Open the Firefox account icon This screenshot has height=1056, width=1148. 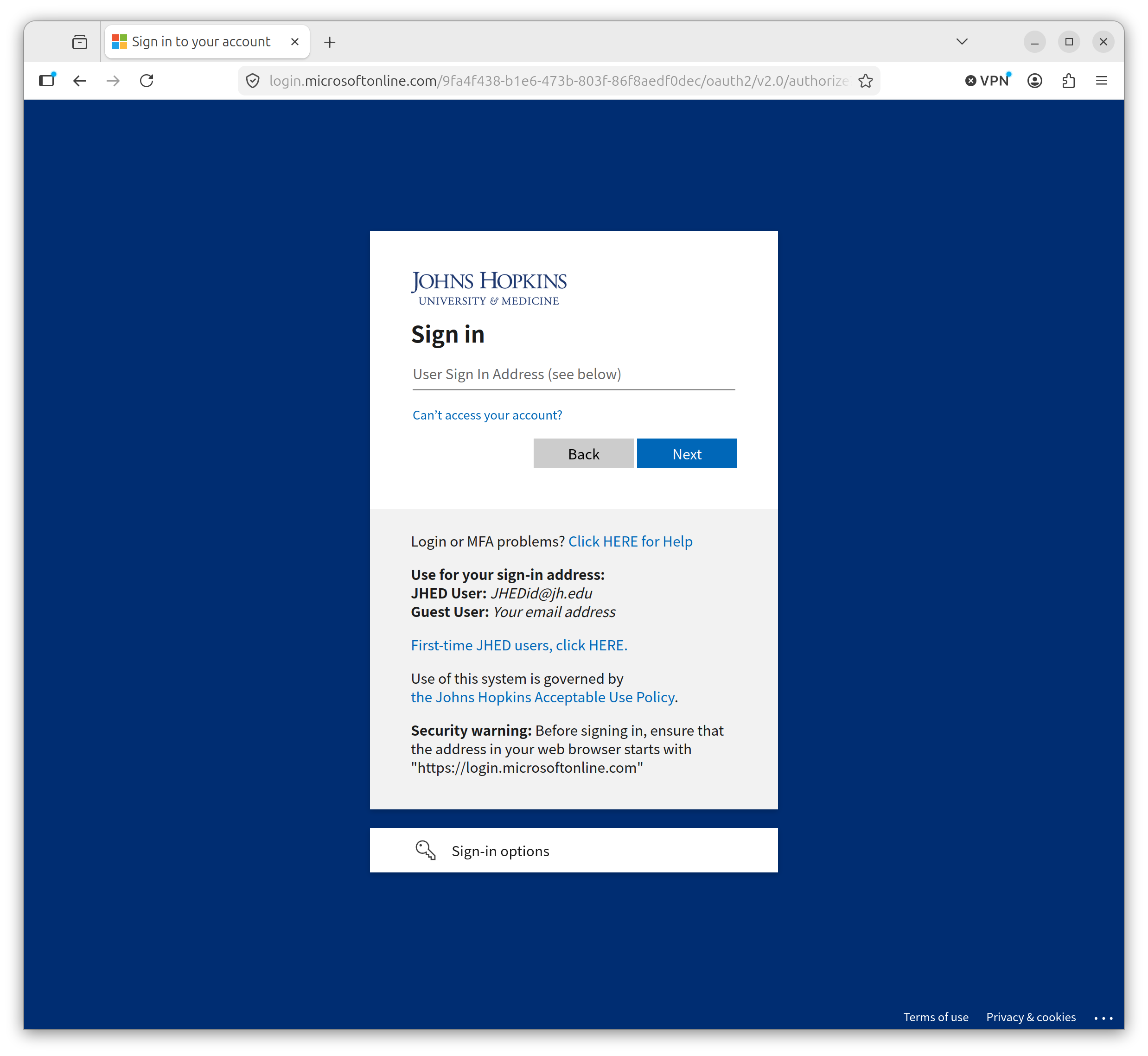(1034, 81)
